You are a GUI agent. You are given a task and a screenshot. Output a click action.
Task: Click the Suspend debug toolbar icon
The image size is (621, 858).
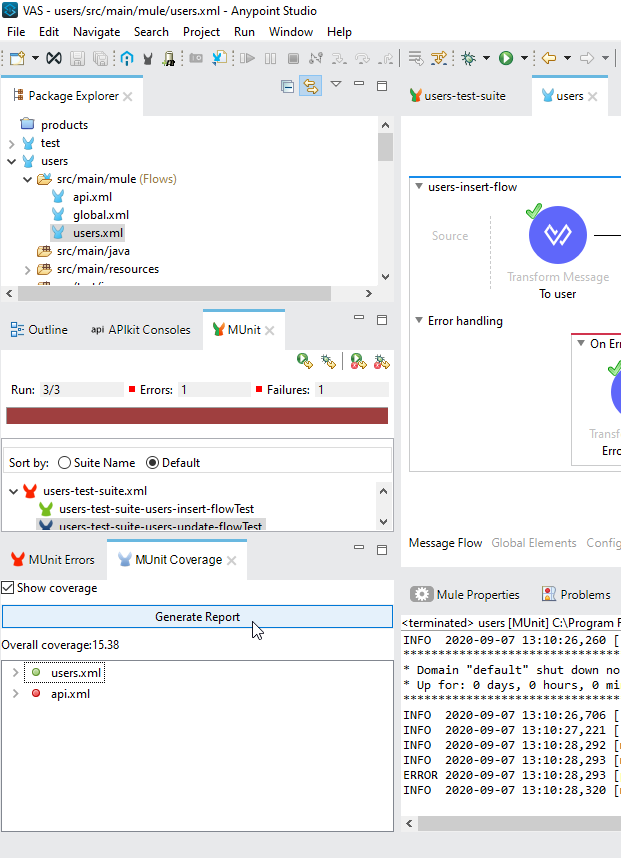pyautogui.click(x=270, y=58)
